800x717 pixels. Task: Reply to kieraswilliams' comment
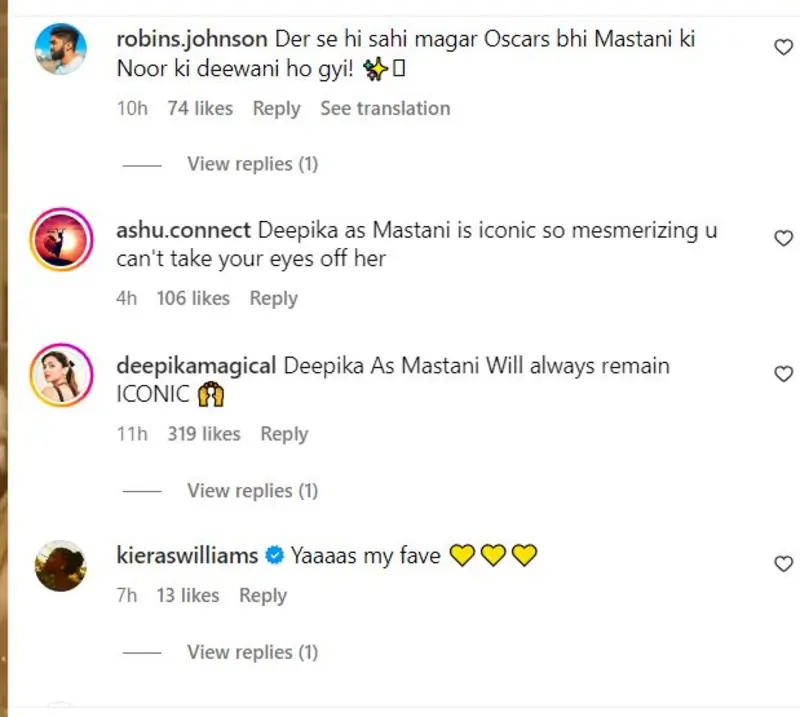click(x=262, y=595)
